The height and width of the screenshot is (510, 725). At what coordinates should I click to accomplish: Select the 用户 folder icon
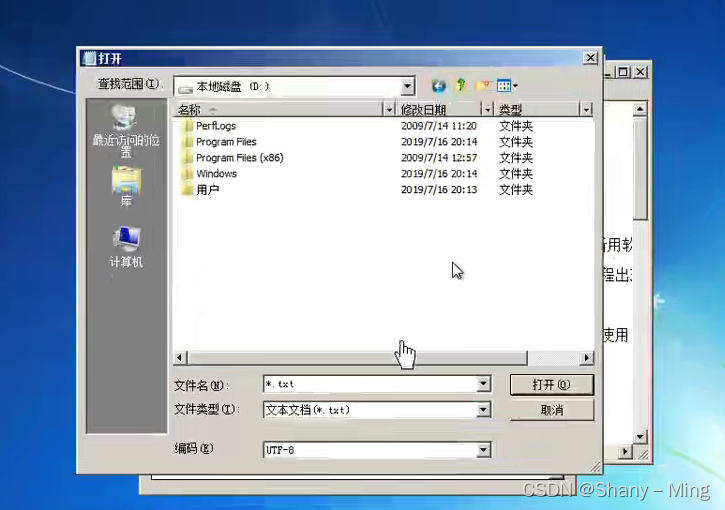(187, 190)
